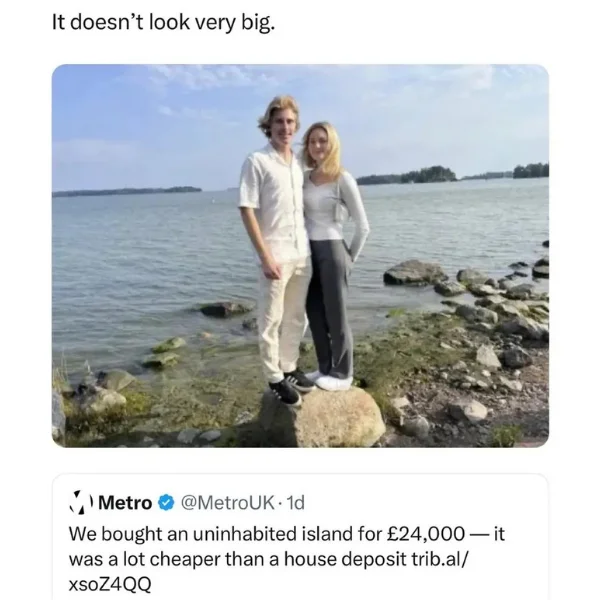Click the distant low island on the left horizon
Screen dimensions: 600x600
127,191
